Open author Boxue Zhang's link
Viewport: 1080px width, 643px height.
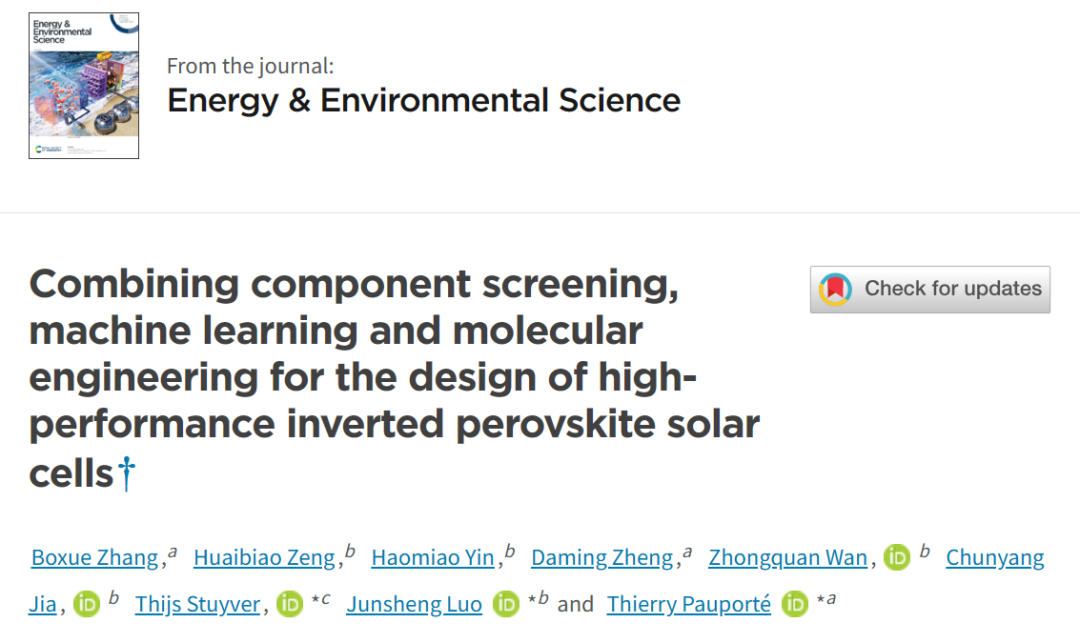point(95,558)
